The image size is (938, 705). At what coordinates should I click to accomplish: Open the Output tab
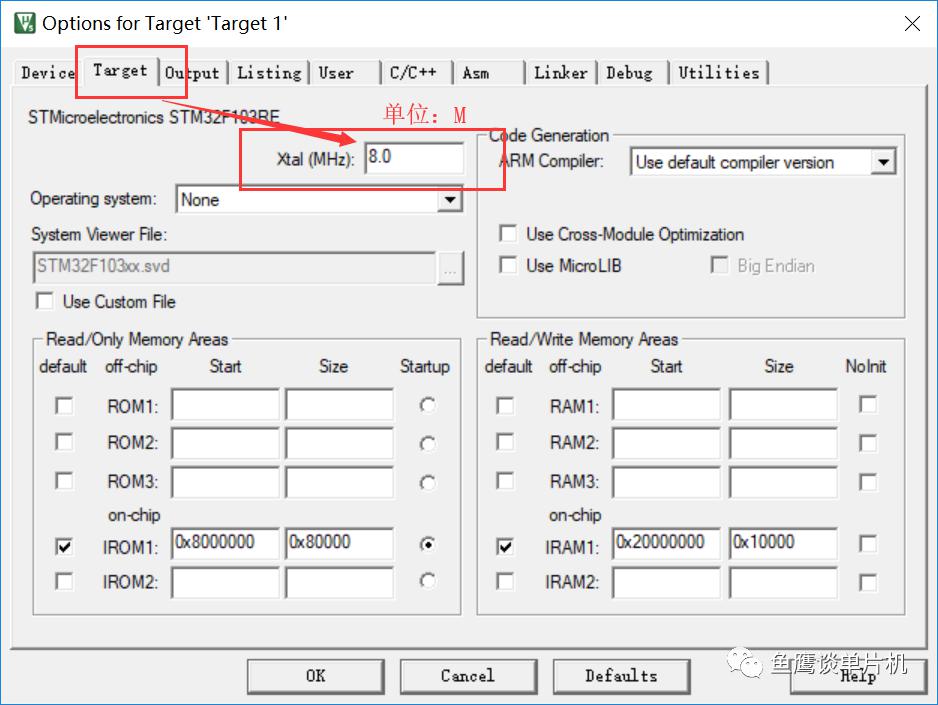[x=193, y=73]
